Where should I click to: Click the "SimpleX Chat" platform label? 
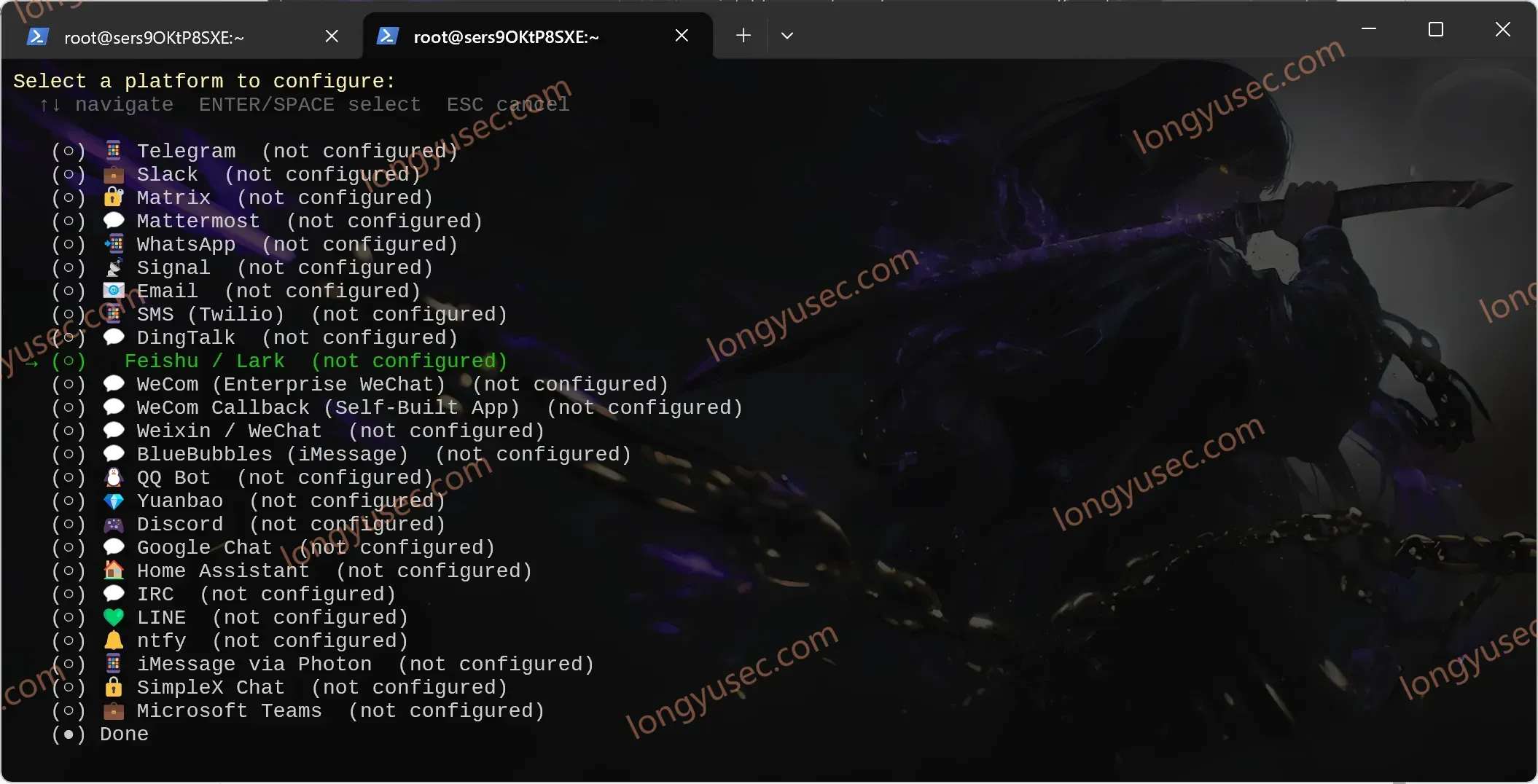[211, 687]
